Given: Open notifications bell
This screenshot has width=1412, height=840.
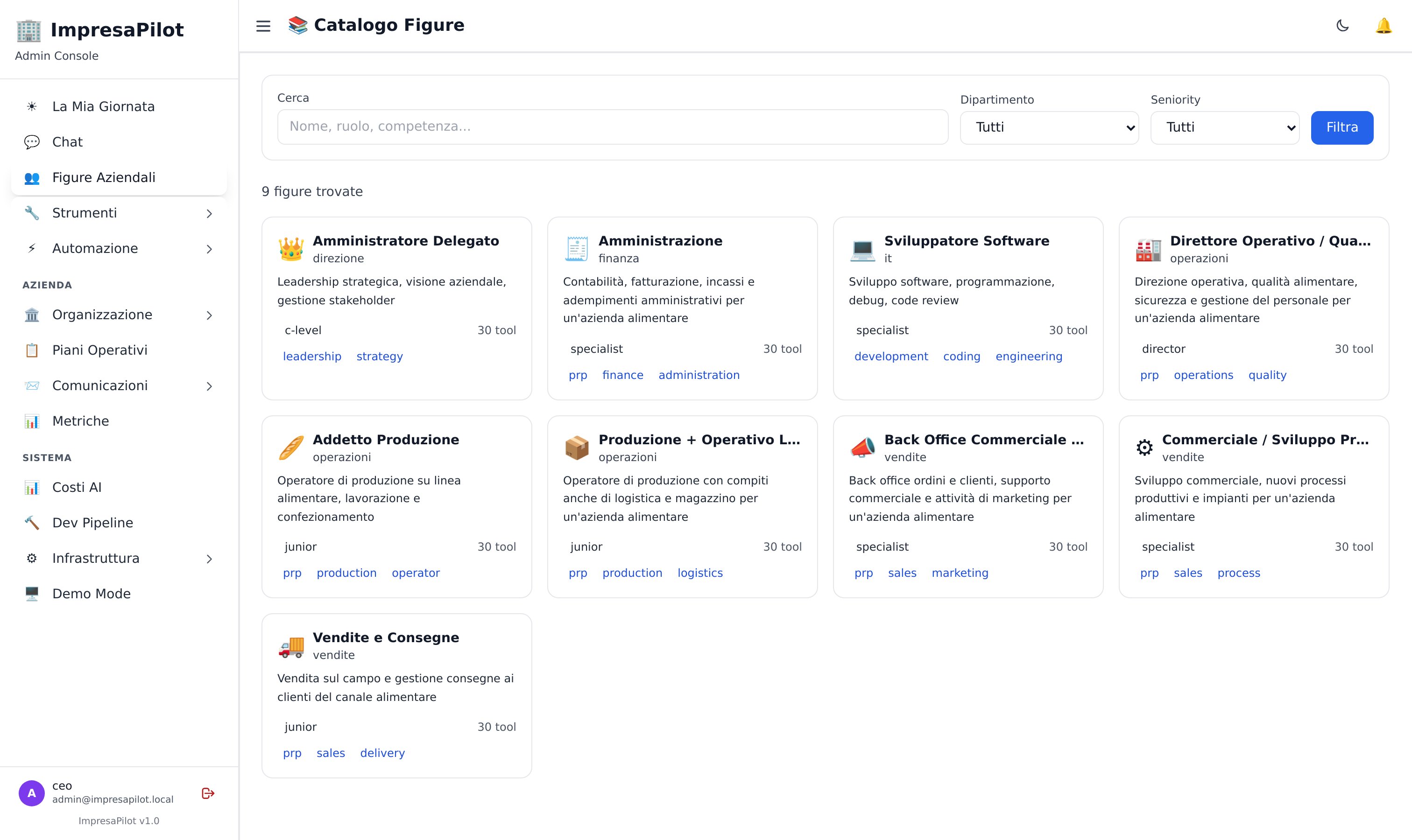Looking at the screenshot, I should tap(1383, 26).
